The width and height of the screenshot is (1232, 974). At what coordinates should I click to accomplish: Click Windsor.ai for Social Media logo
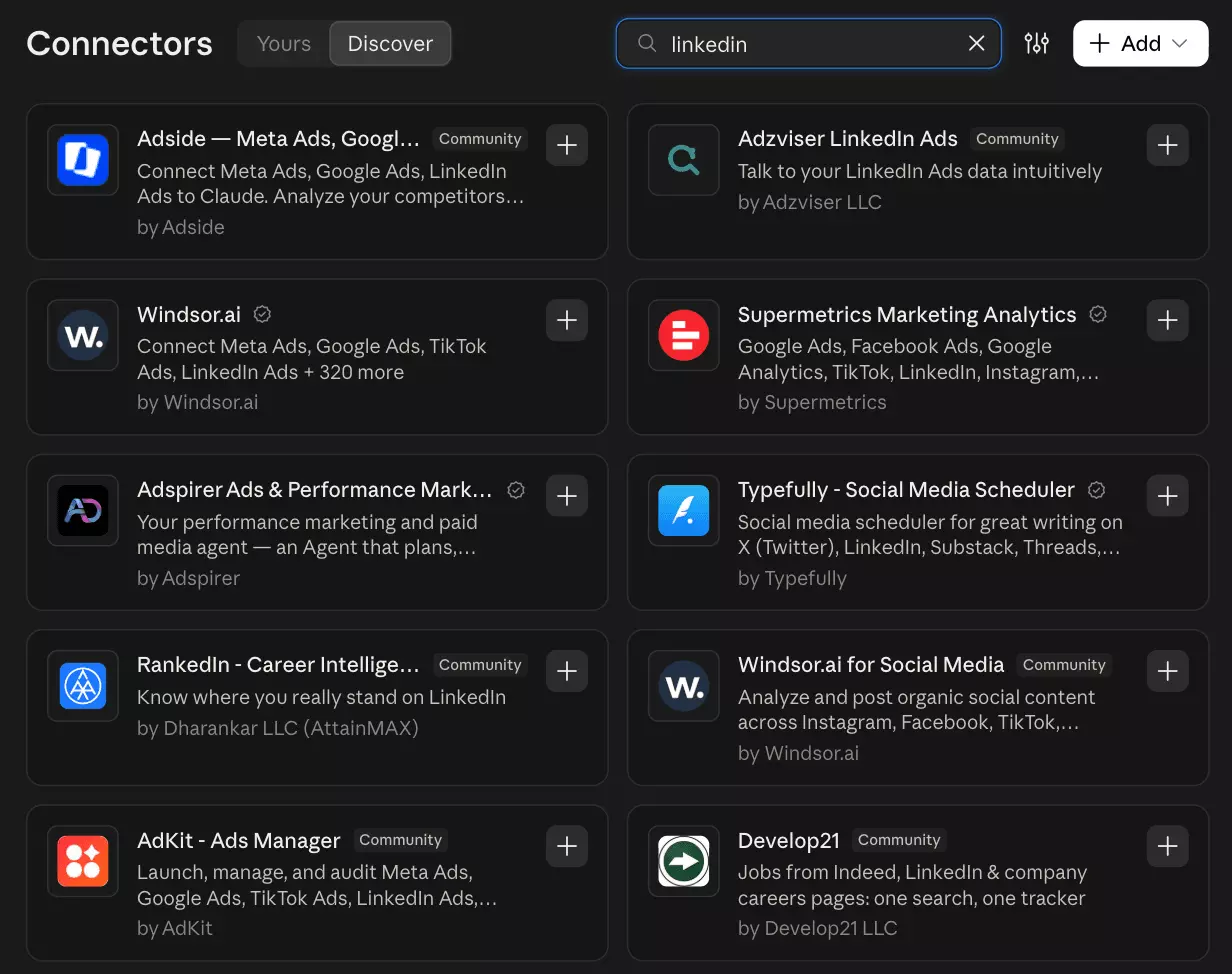pyautogui.click(x=684, y=686)
